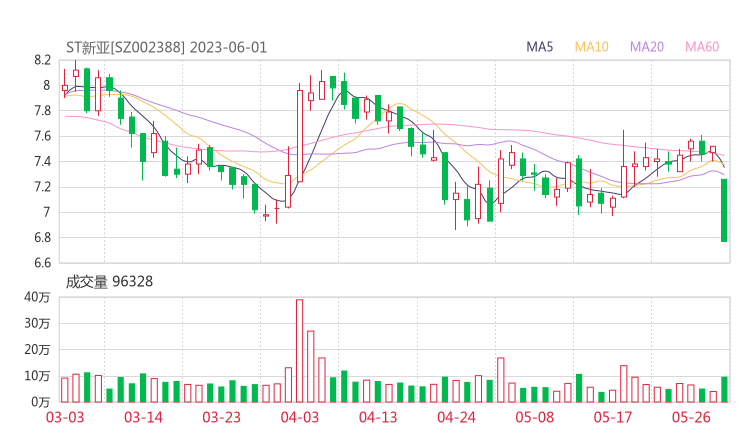
Task: Click the 8.2 price axis value
Action: point(42,60)
